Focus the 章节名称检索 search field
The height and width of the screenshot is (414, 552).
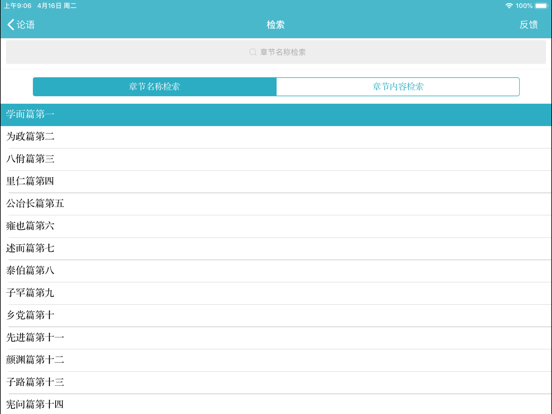click(276, 52)
